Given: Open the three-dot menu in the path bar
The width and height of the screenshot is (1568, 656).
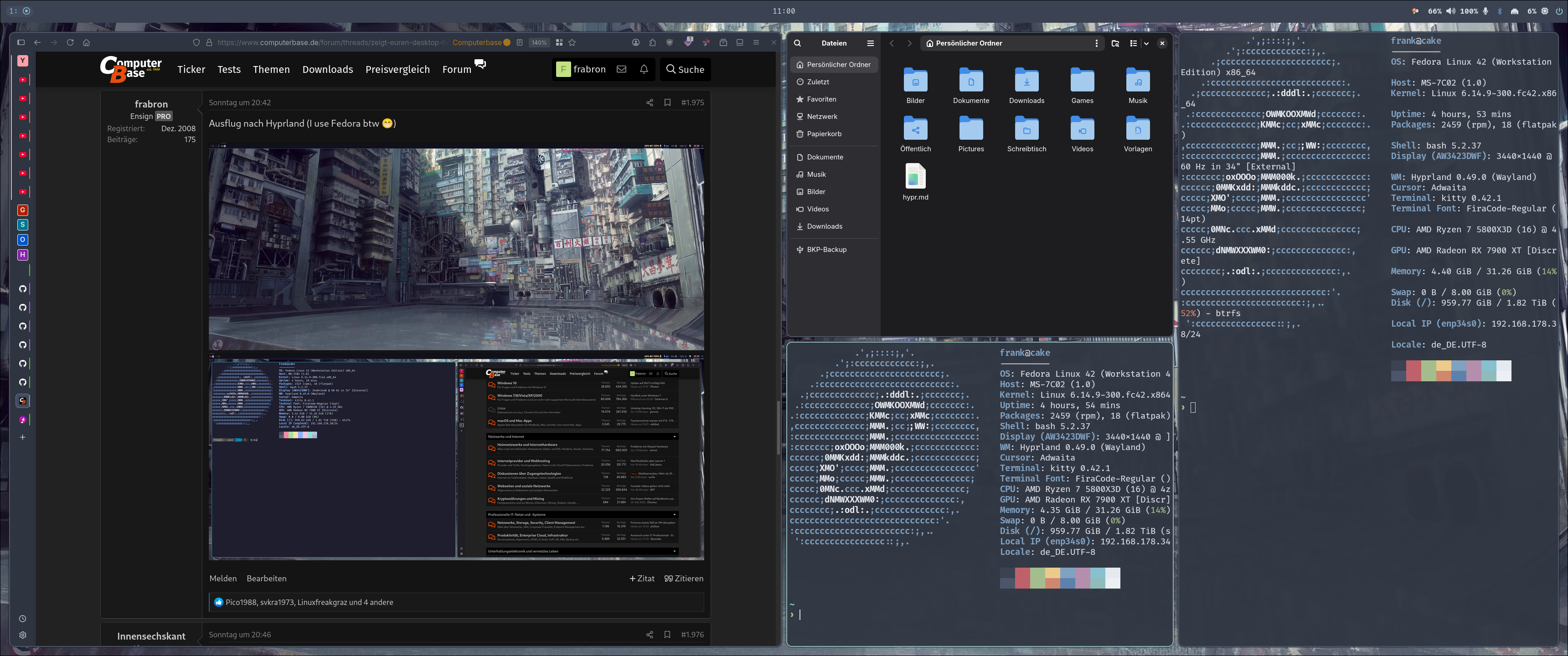Looking at the screenshot, I should [x=1097, y=43].
